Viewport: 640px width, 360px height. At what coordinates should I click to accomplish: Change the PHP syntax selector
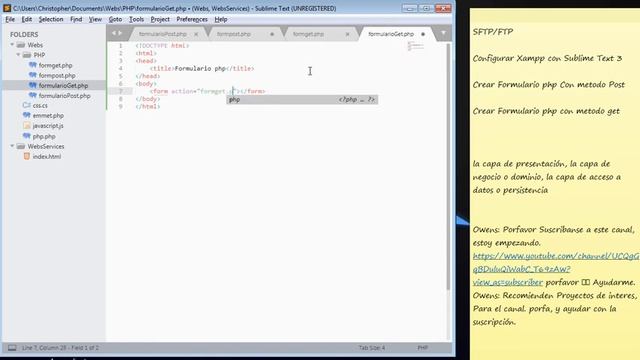pyautogui.click(x=422, y=348)
